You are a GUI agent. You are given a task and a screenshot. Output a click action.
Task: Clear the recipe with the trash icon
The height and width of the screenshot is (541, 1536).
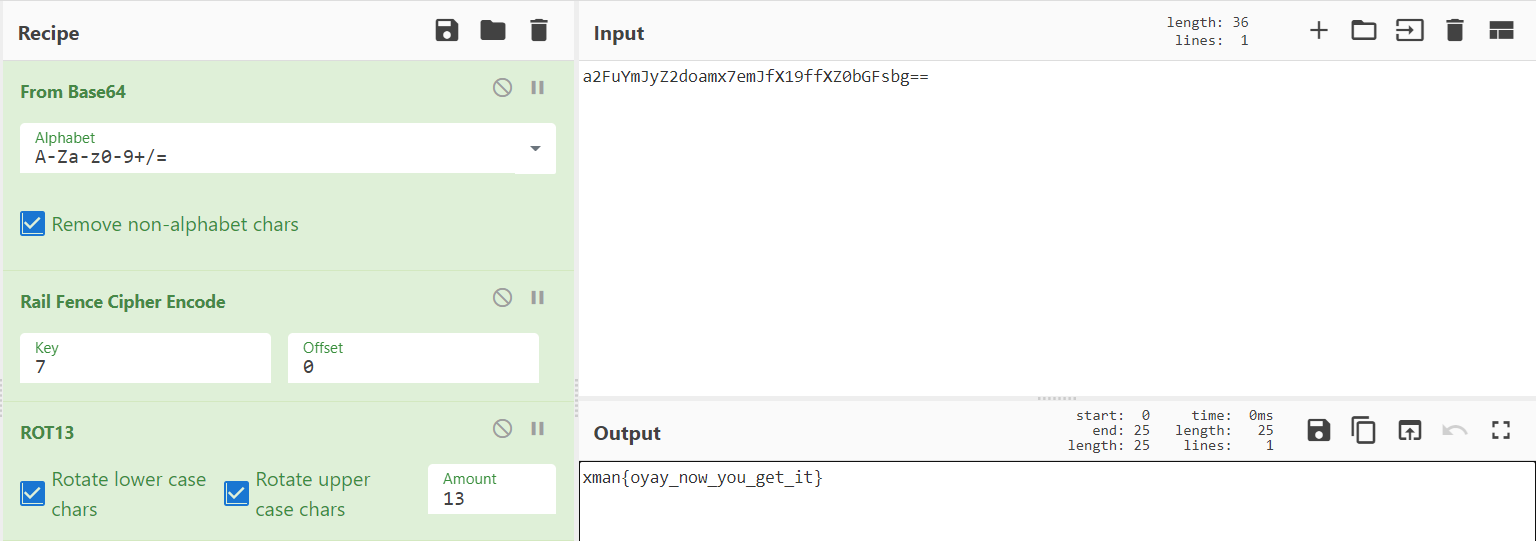(x=539, y=30)
